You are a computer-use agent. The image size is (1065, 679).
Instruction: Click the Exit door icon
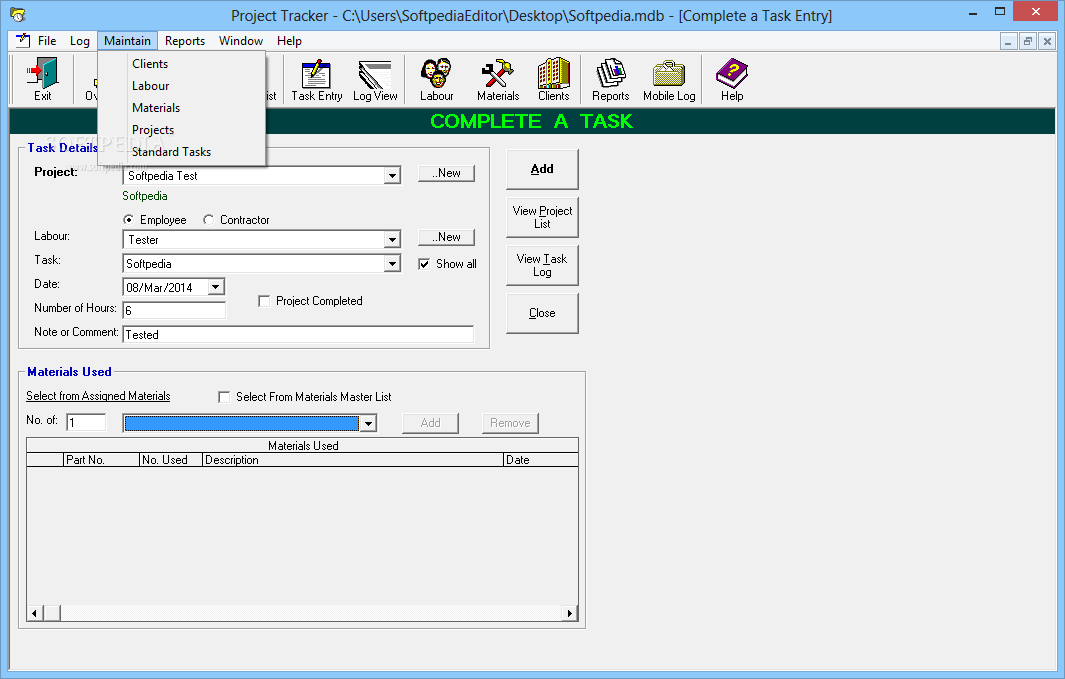42,79
